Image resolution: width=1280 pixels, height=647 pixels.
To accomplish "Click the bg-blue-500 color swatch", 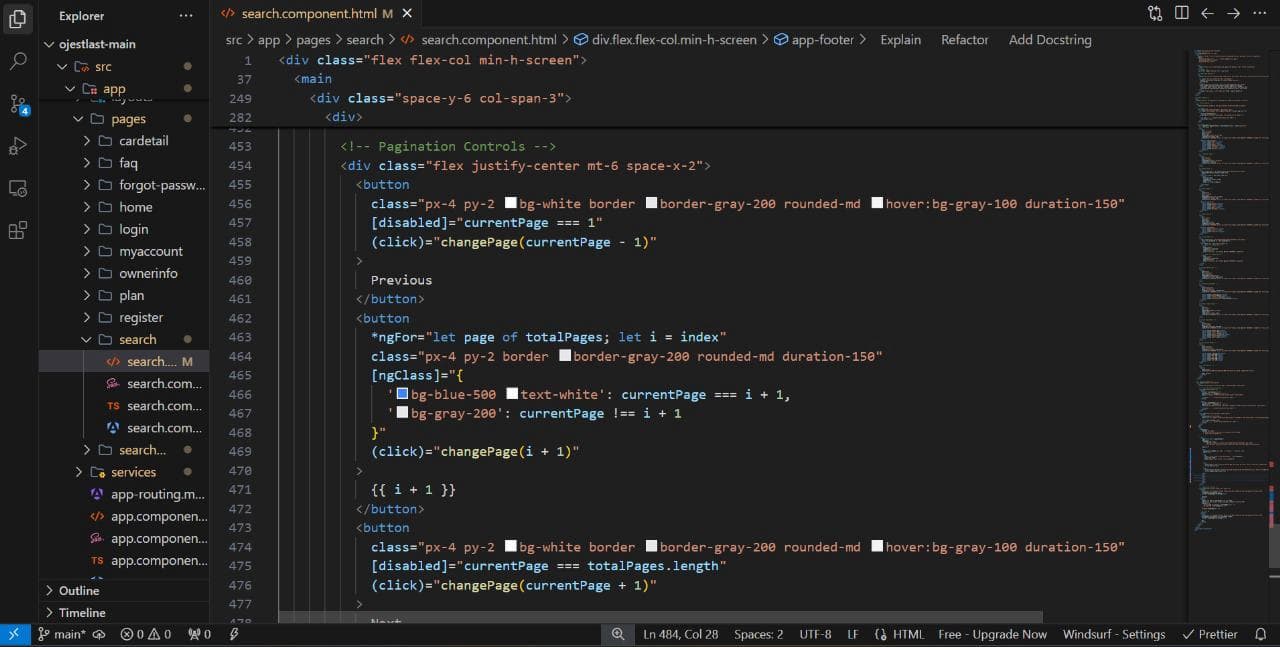I will coord(402,394).
